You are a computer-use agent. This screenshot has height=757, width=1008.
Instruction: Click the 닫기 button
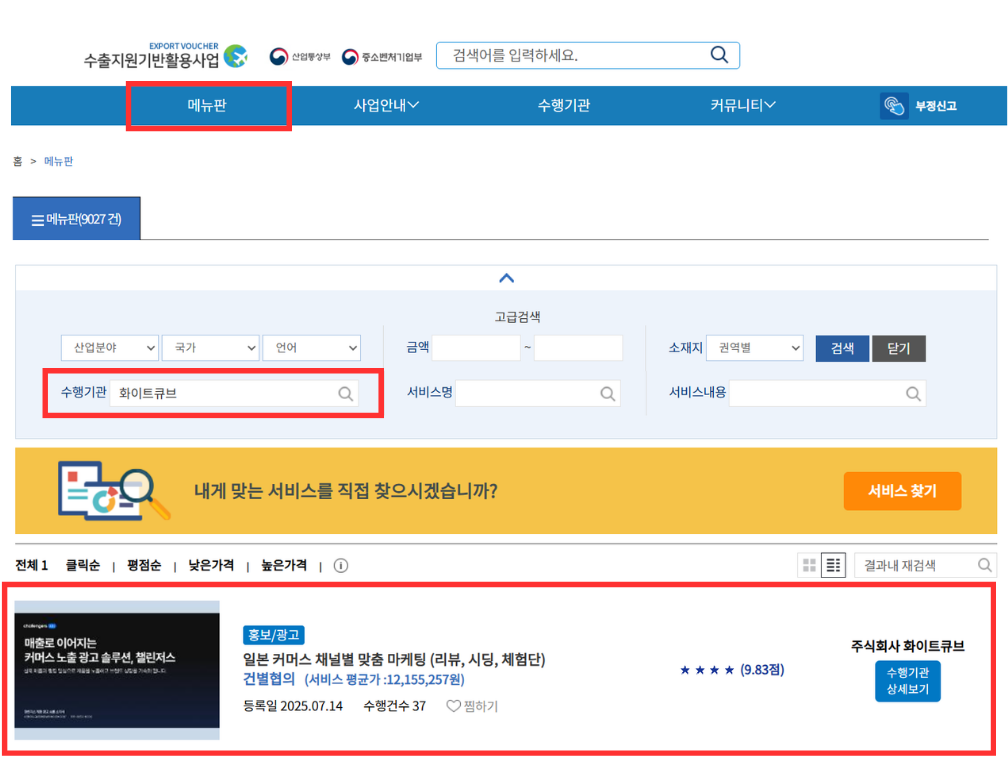pos(899,348)
